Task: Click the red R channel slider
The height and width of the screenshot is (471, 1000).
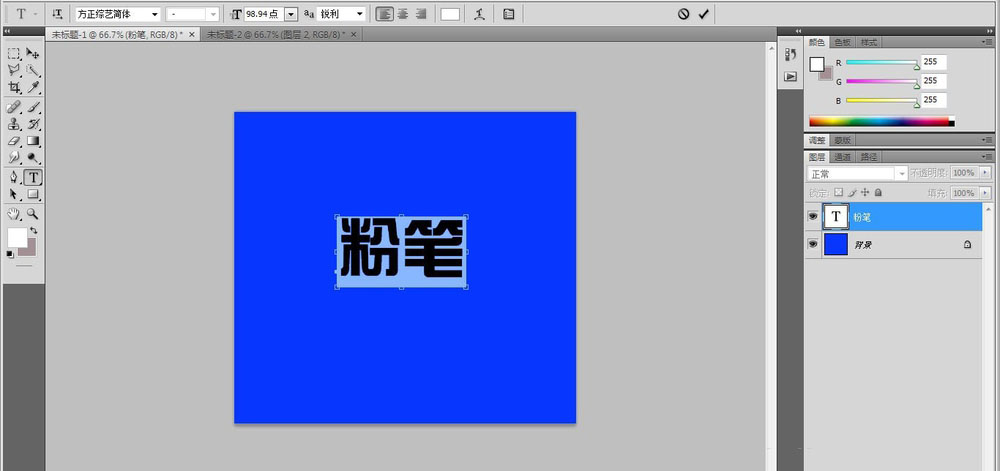Action: (881, 62)
